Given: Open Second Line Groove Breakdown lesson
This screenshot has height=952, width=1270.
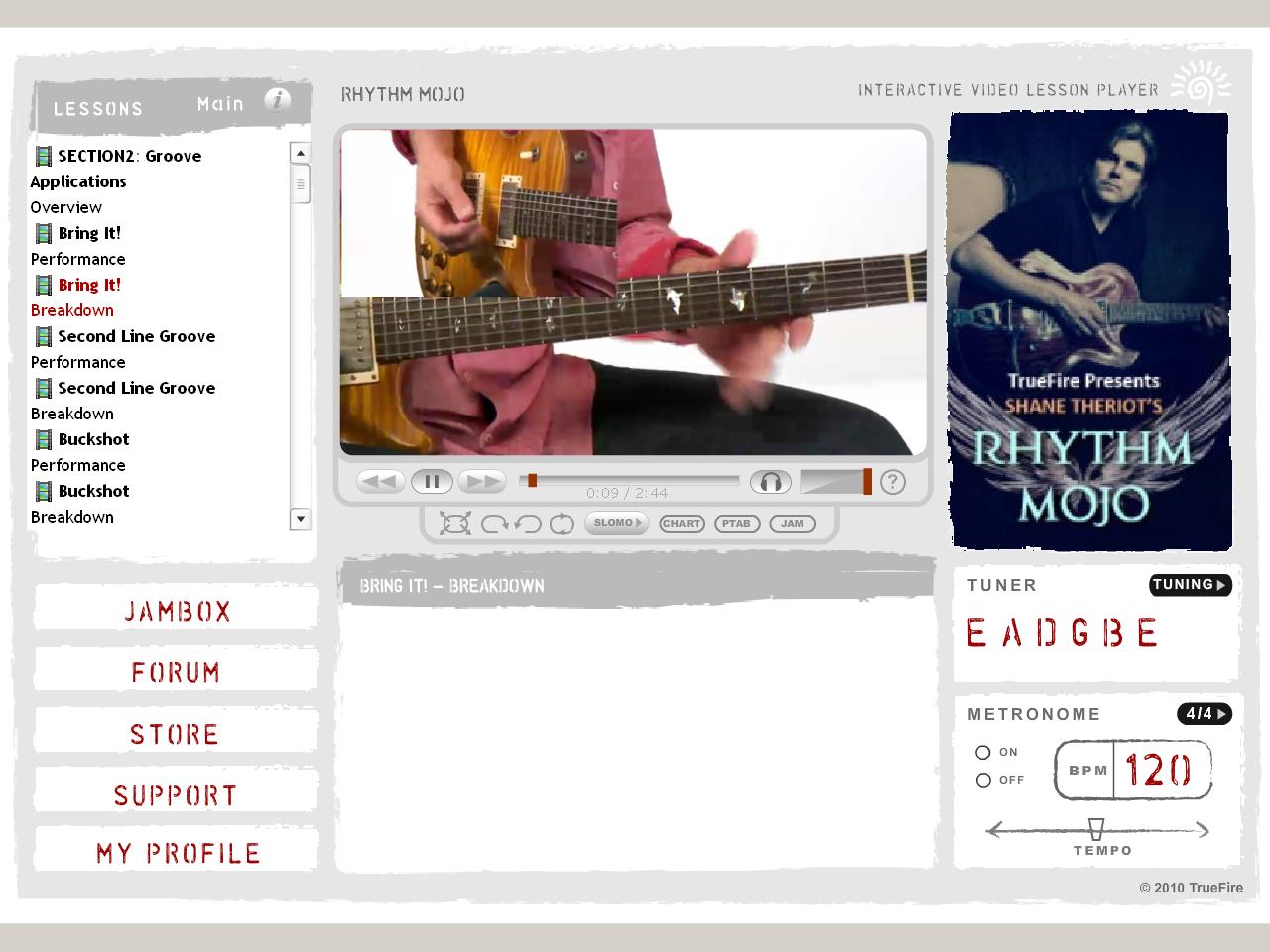Looking at the screenshot, I should [x=123, y=401].
